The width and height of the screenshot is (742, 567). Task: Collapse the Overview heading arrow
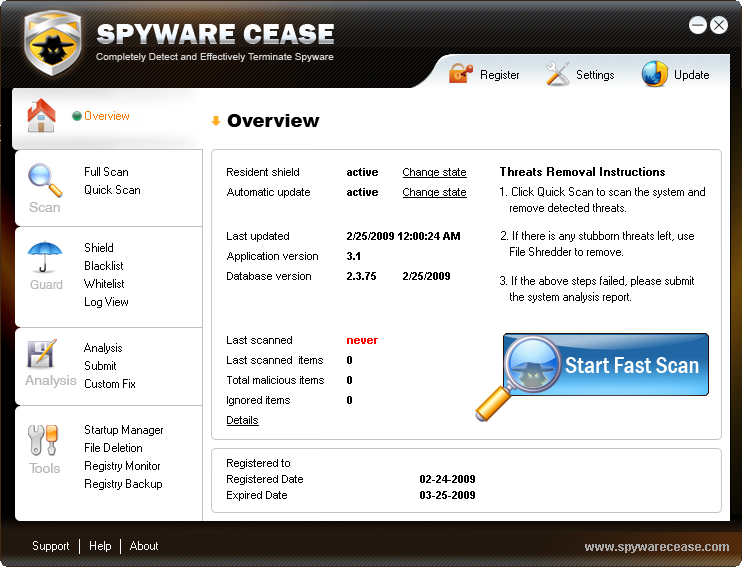click(215, 121)
